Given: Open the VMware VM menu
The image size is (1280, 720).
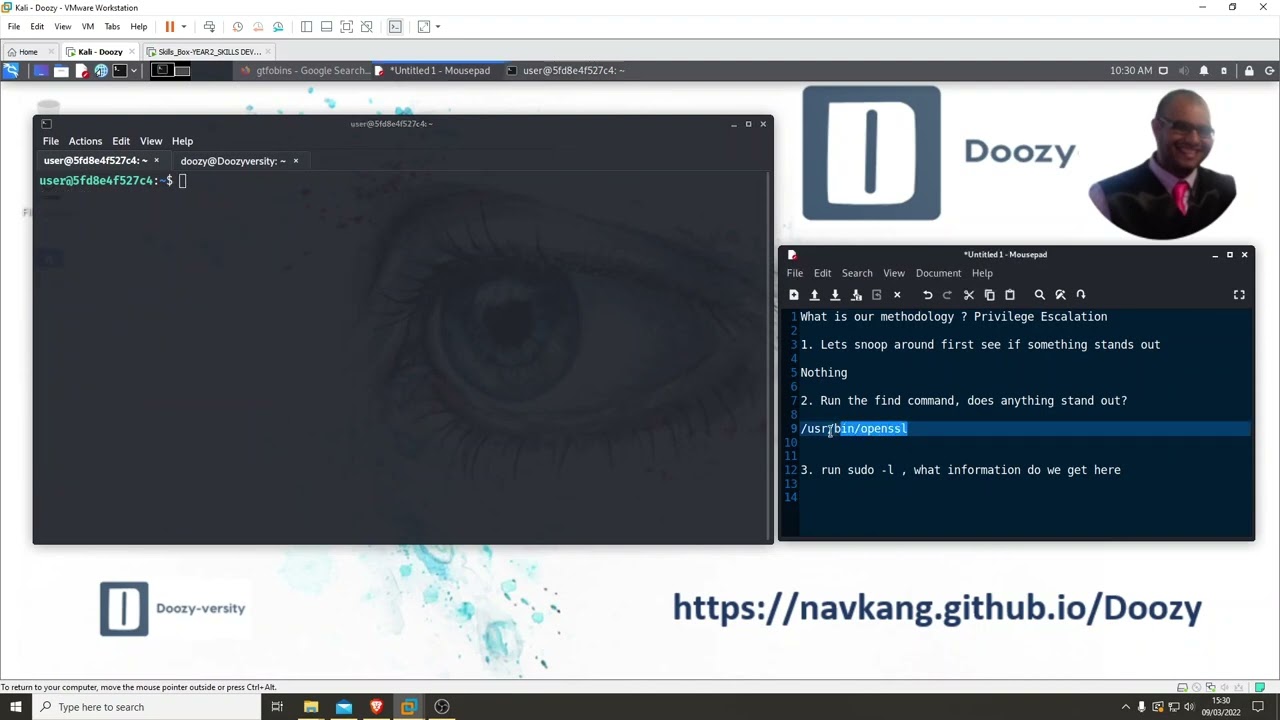Looking at the screenshot, I should (x=87, y=27).
